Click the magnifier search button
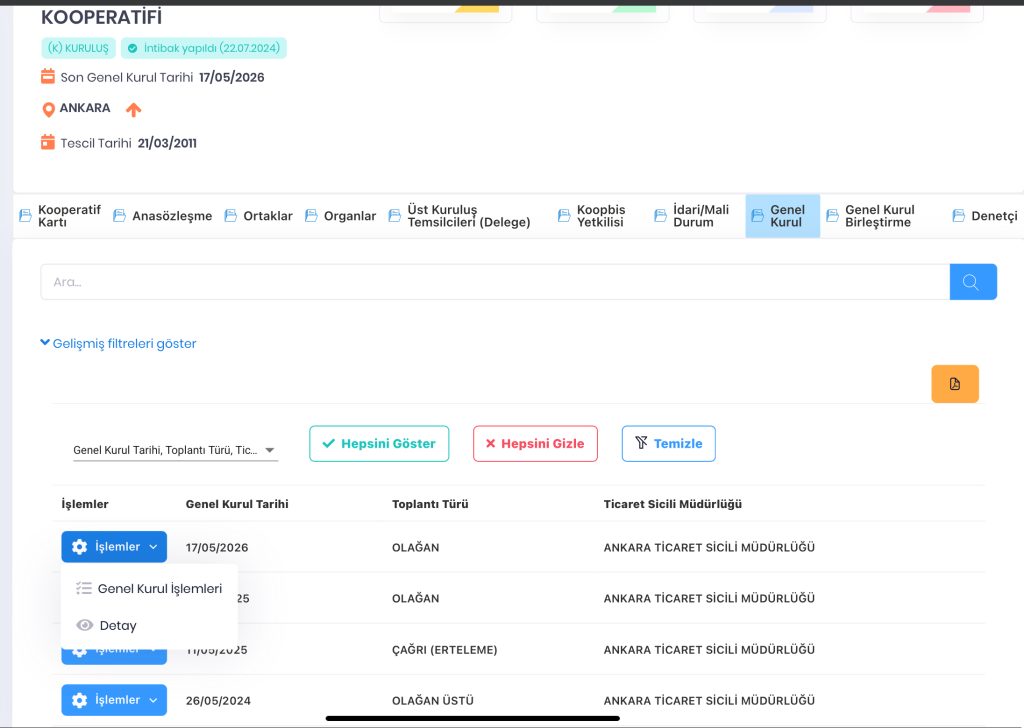Screen dimensions: 1024x728 tap(972, 282)
